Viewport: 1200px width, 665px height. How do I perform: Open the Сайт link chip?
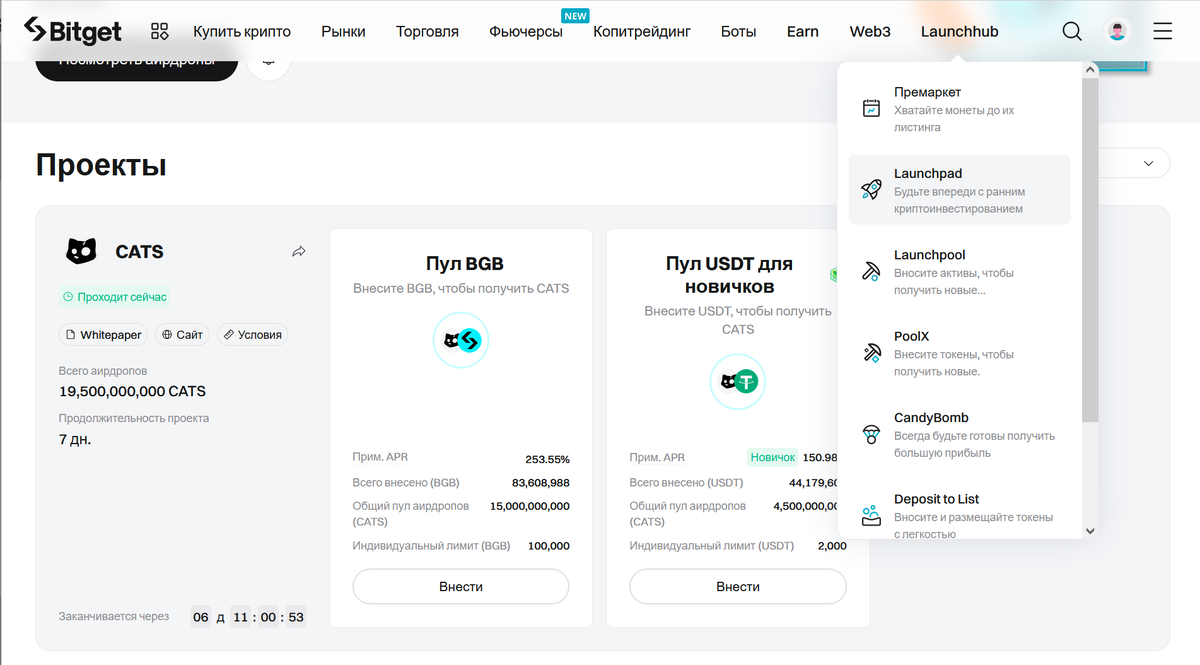182,335
